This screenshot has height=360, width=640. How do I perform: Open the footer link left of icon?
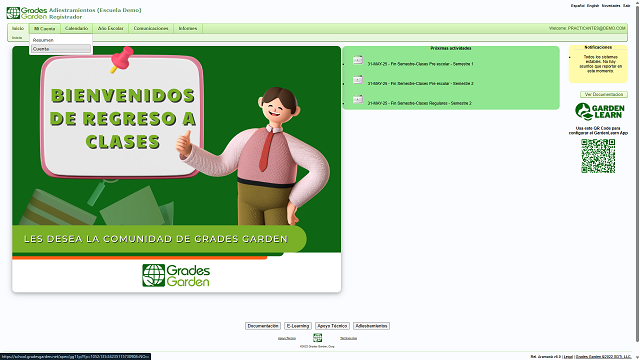point(287,338)
